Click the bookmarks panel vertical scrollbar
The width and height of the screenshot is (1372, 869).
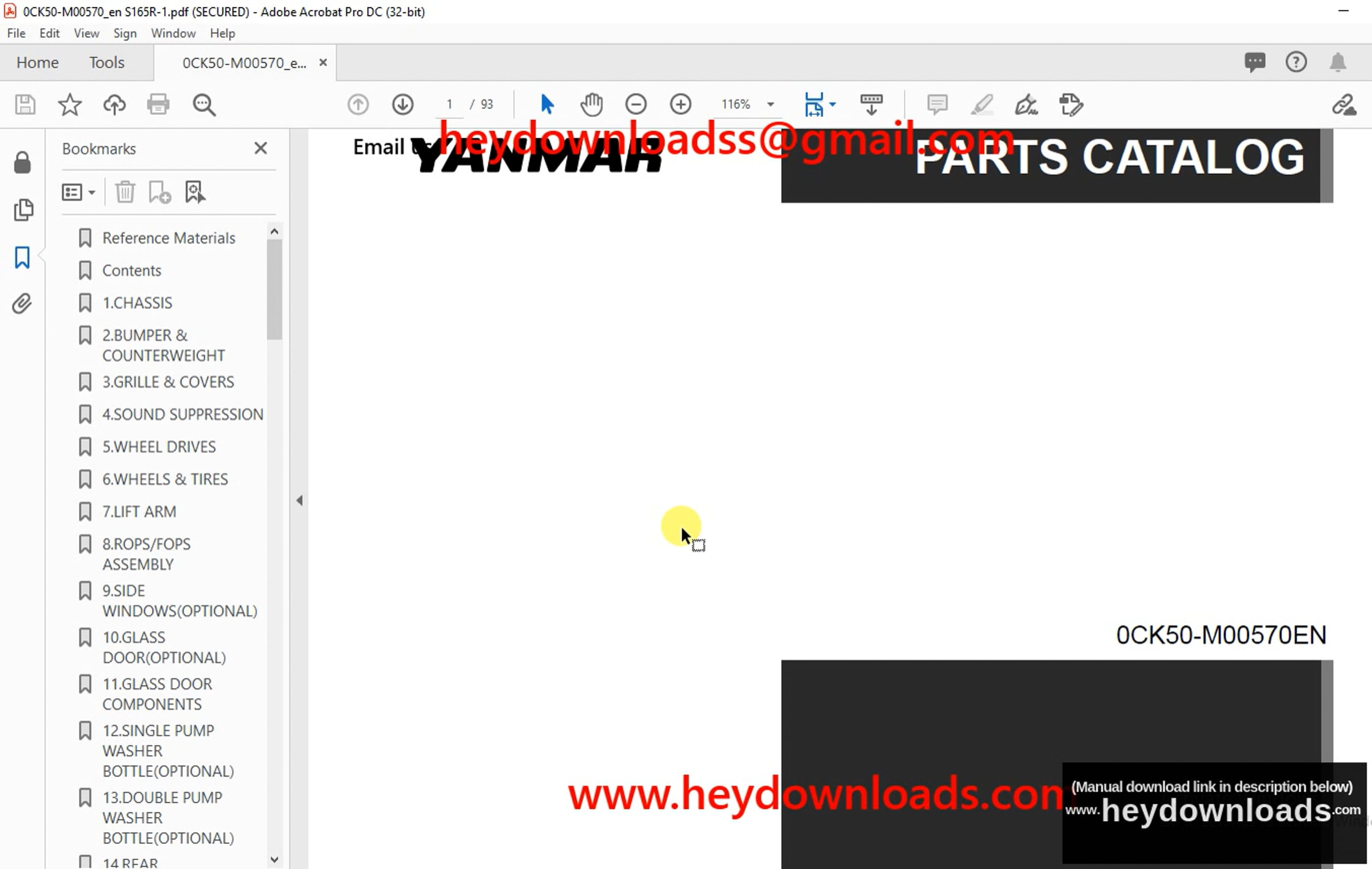pos(274,289)
